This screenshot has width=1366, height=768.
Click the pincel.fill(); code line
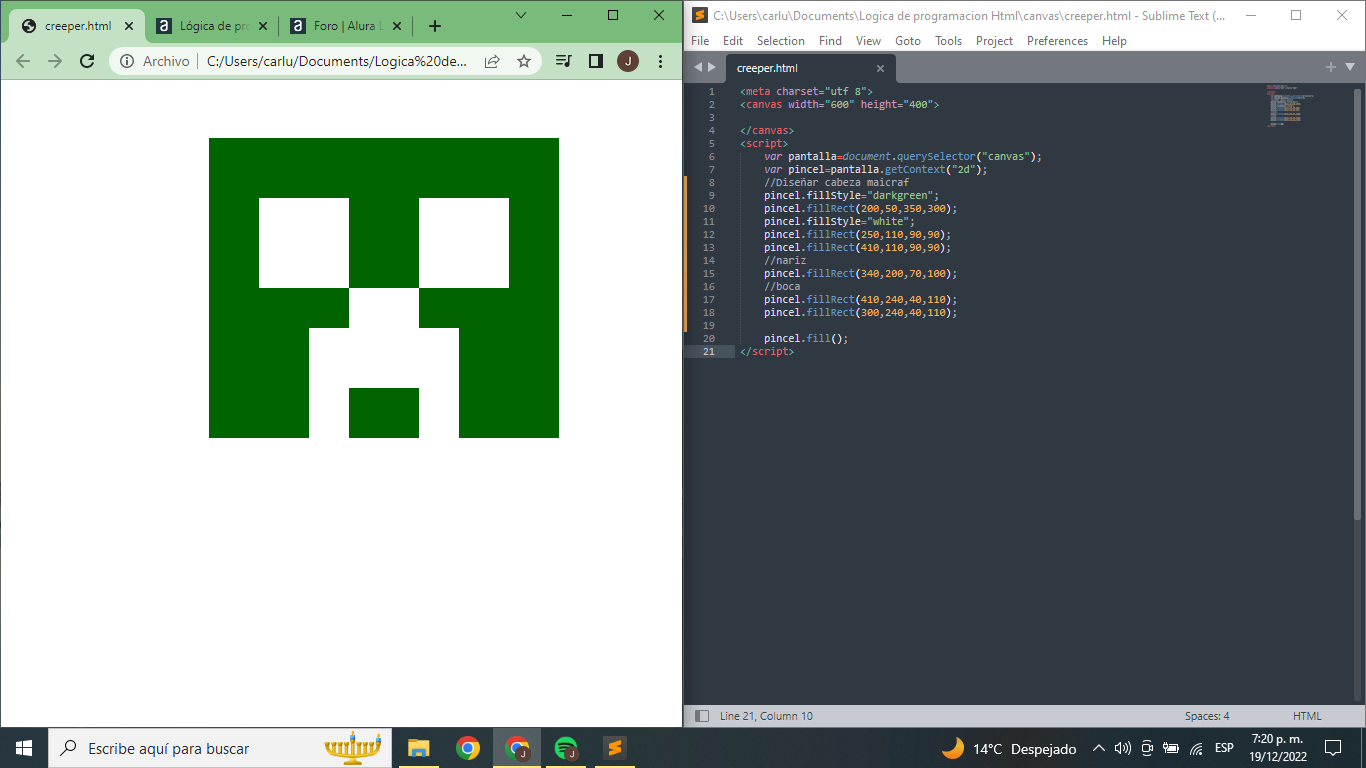805,338
